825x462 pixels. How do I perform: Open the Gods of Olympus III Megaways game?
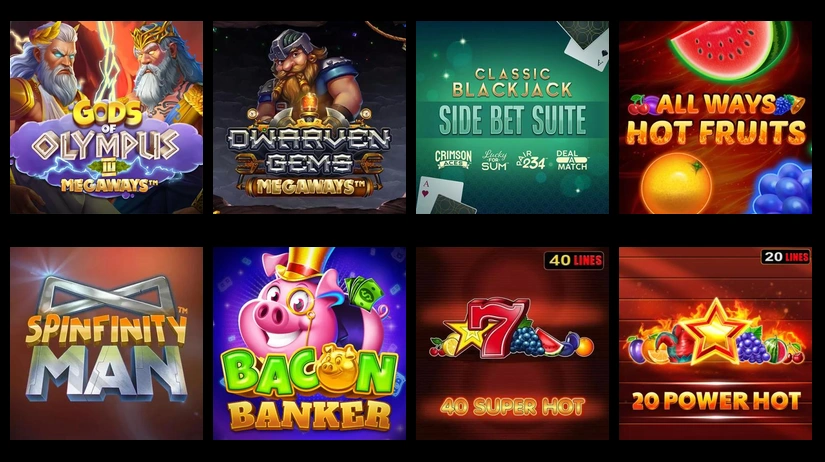pyautogui.click(x=106, y=117)
